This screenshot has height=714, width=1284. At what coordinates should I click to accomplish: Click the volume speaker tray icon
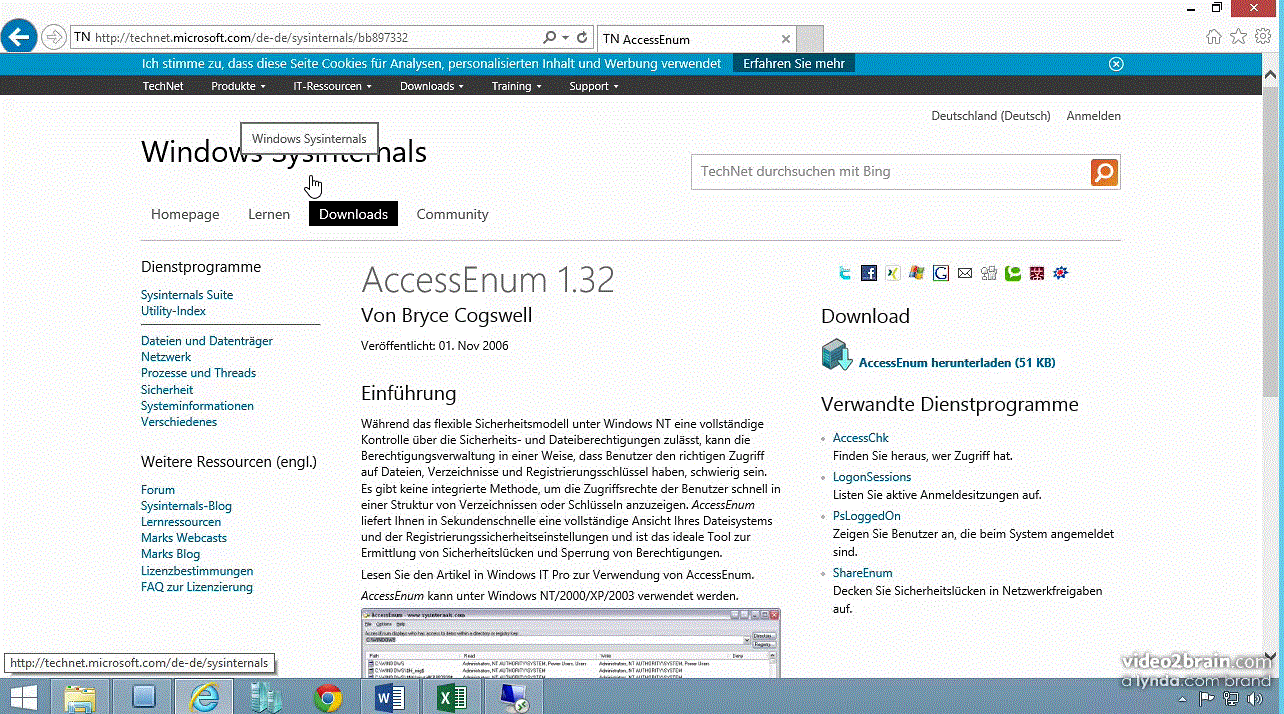point(1256,698)
